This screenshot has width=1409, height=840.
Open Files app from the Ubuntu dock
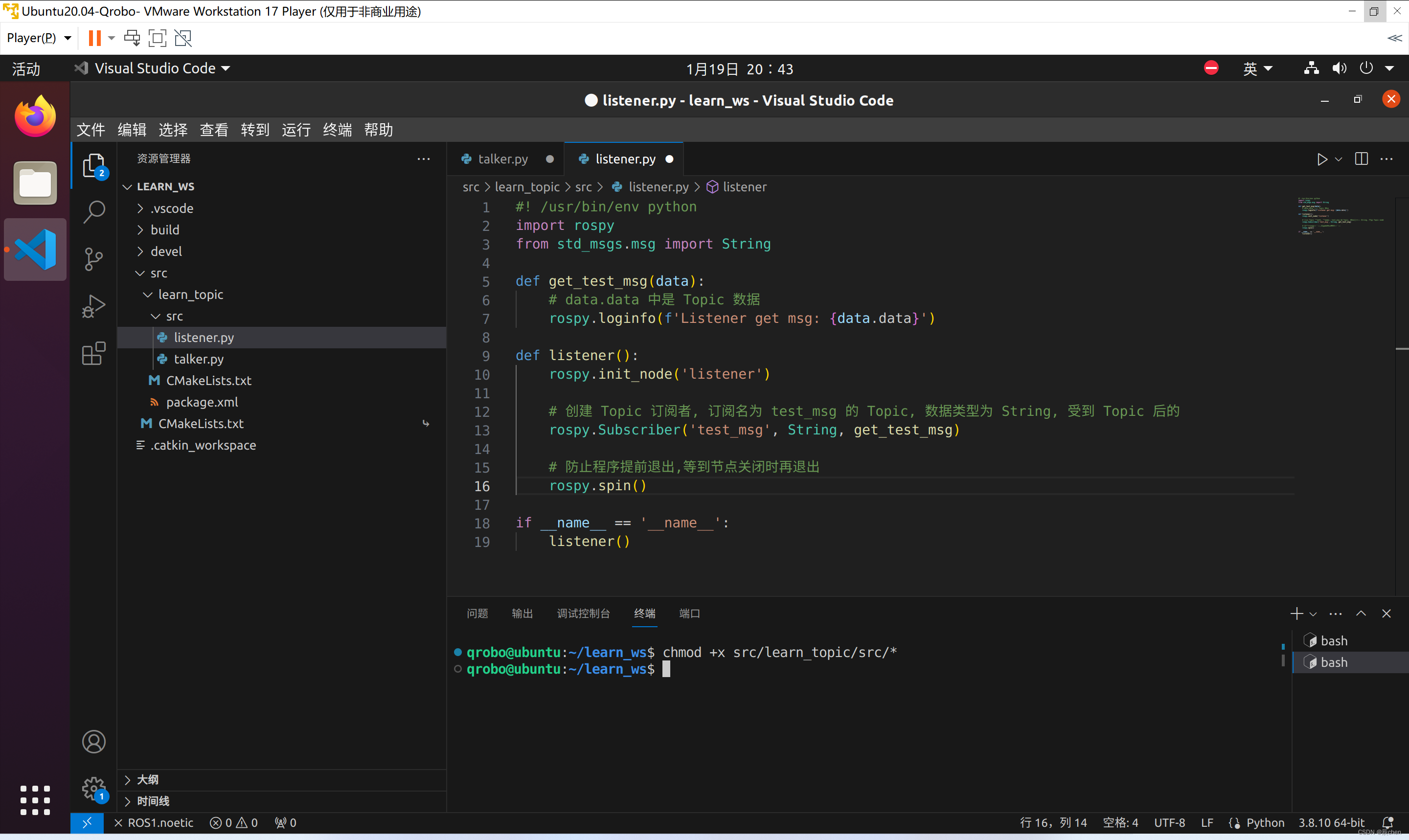tap(35, 183)
